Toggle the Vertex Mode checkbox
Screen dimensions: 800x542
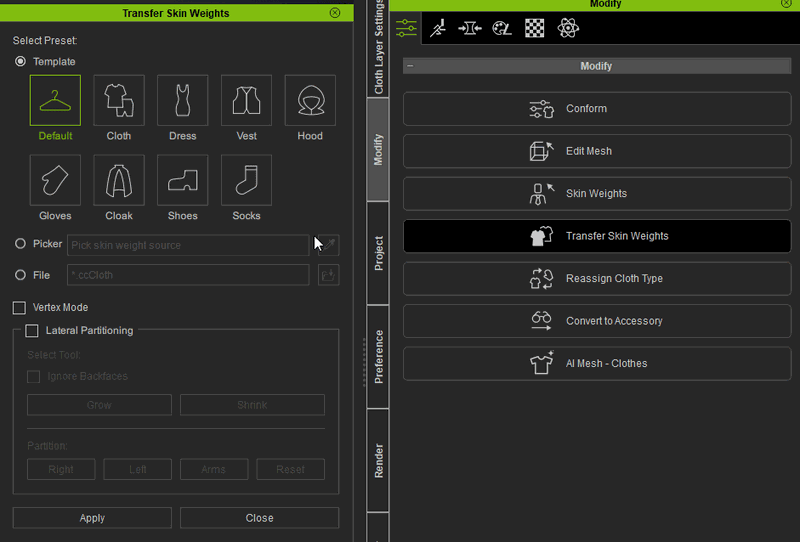click(19, 308)
